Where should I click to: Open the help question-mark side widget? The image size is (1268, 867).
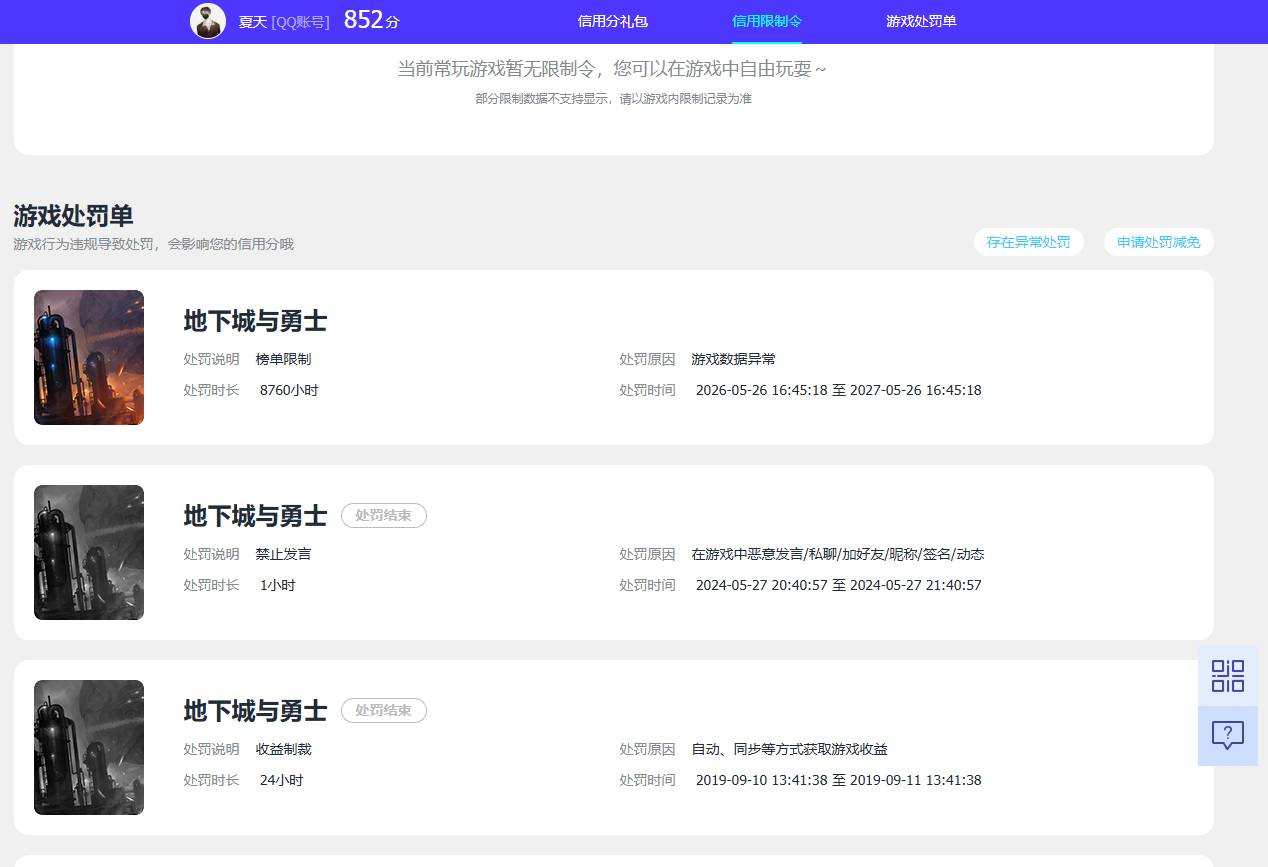1228,736
